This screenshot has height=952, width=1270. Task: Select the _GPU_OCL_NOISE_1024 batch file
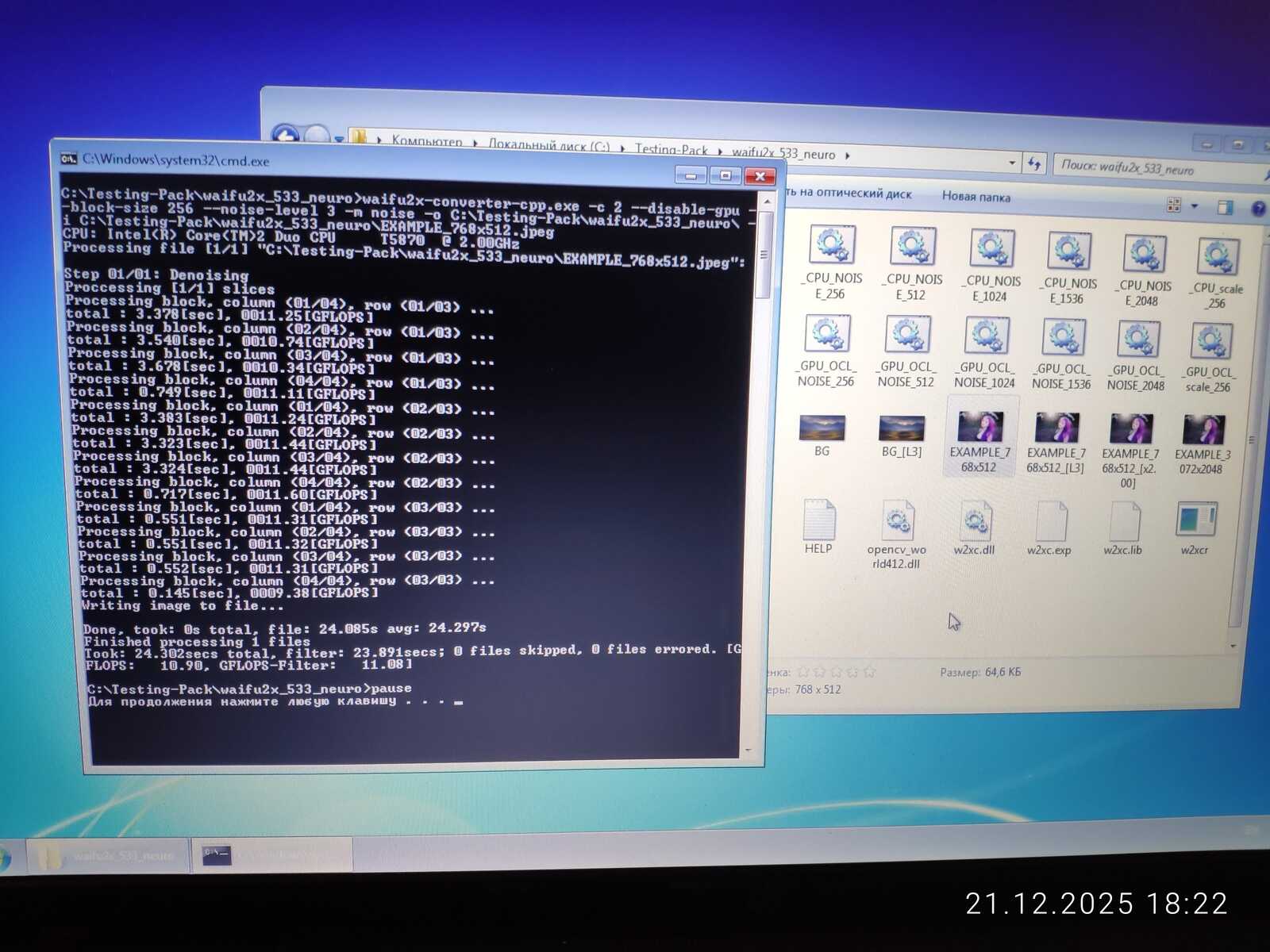point(985,354)
